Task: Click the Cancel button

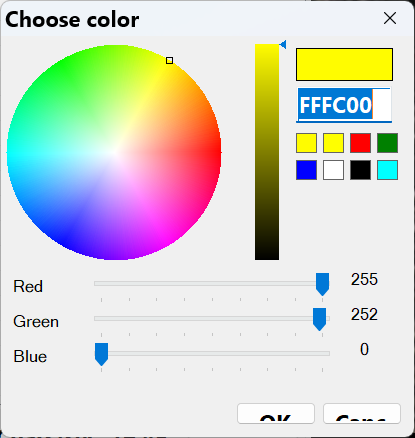Action: (362, 414)
